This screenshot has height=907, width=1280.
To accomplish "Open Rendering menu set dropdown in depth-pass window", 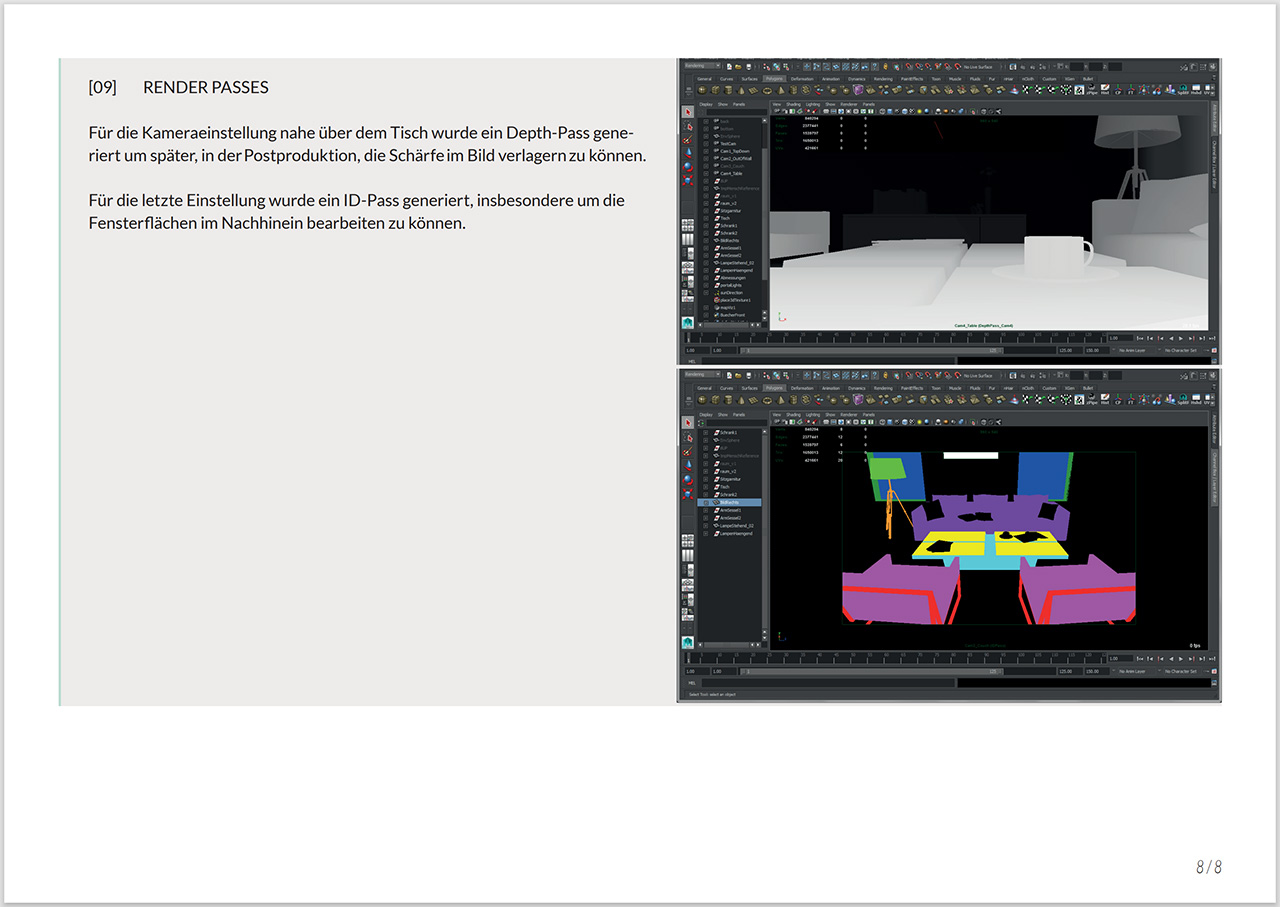I will click(x=702, y=66).
